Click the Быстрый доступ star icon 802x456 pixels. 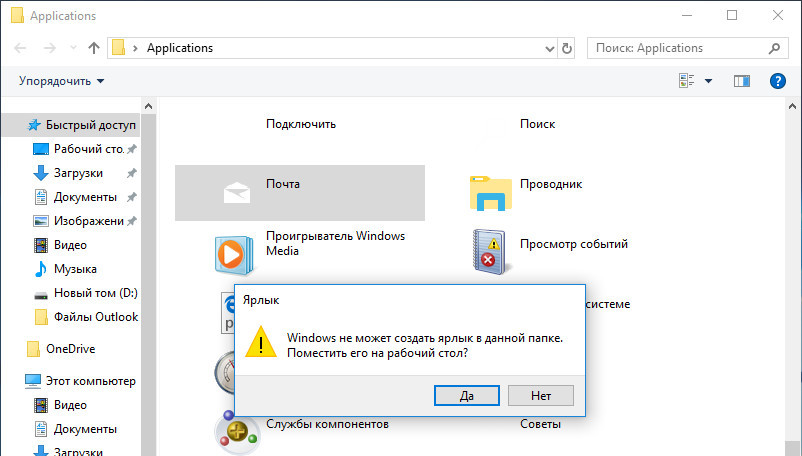pos(34,125)
